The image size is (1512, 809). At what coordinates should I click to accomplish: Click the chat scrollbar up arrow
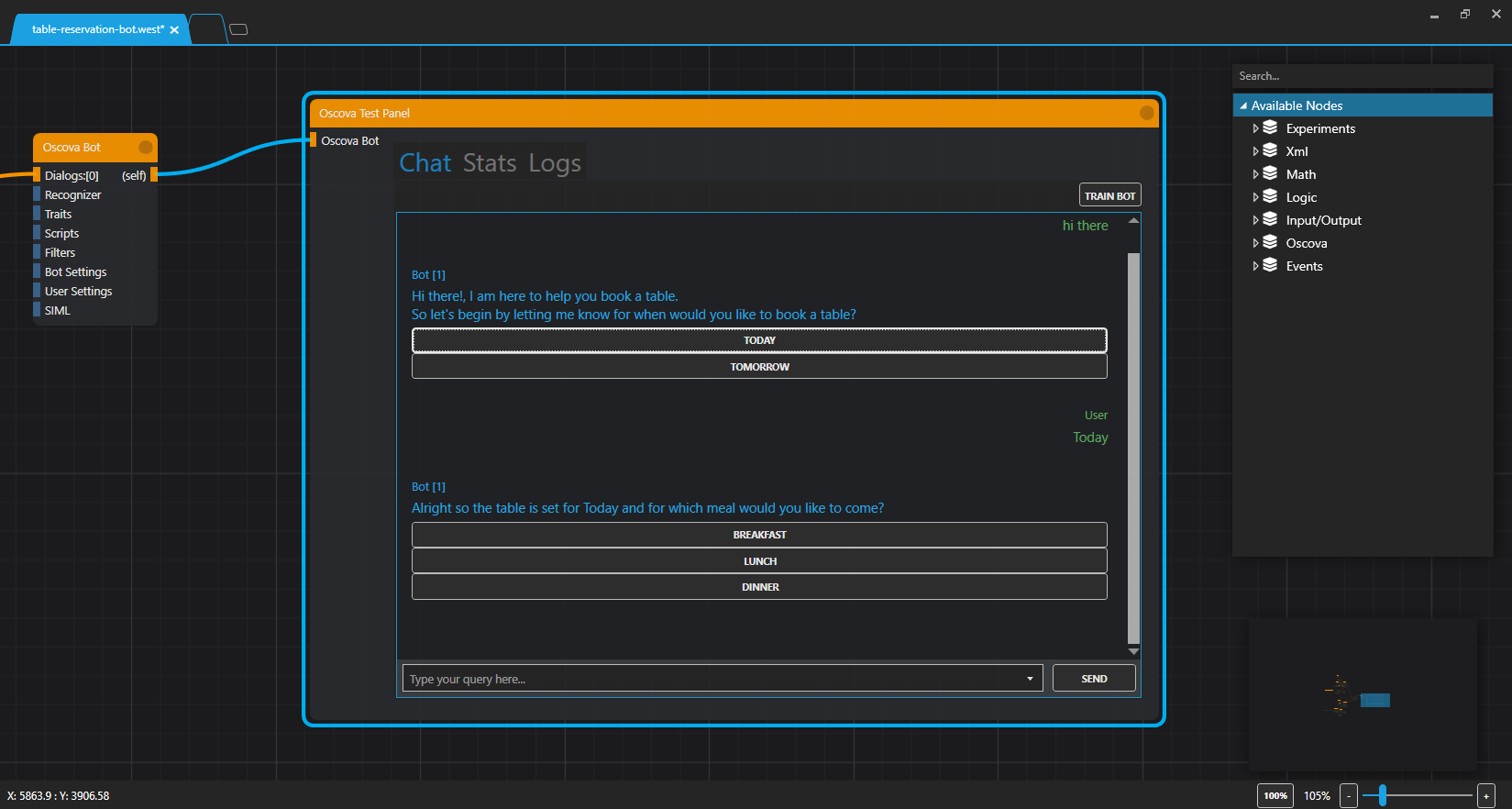click(x=1133, y=221)
